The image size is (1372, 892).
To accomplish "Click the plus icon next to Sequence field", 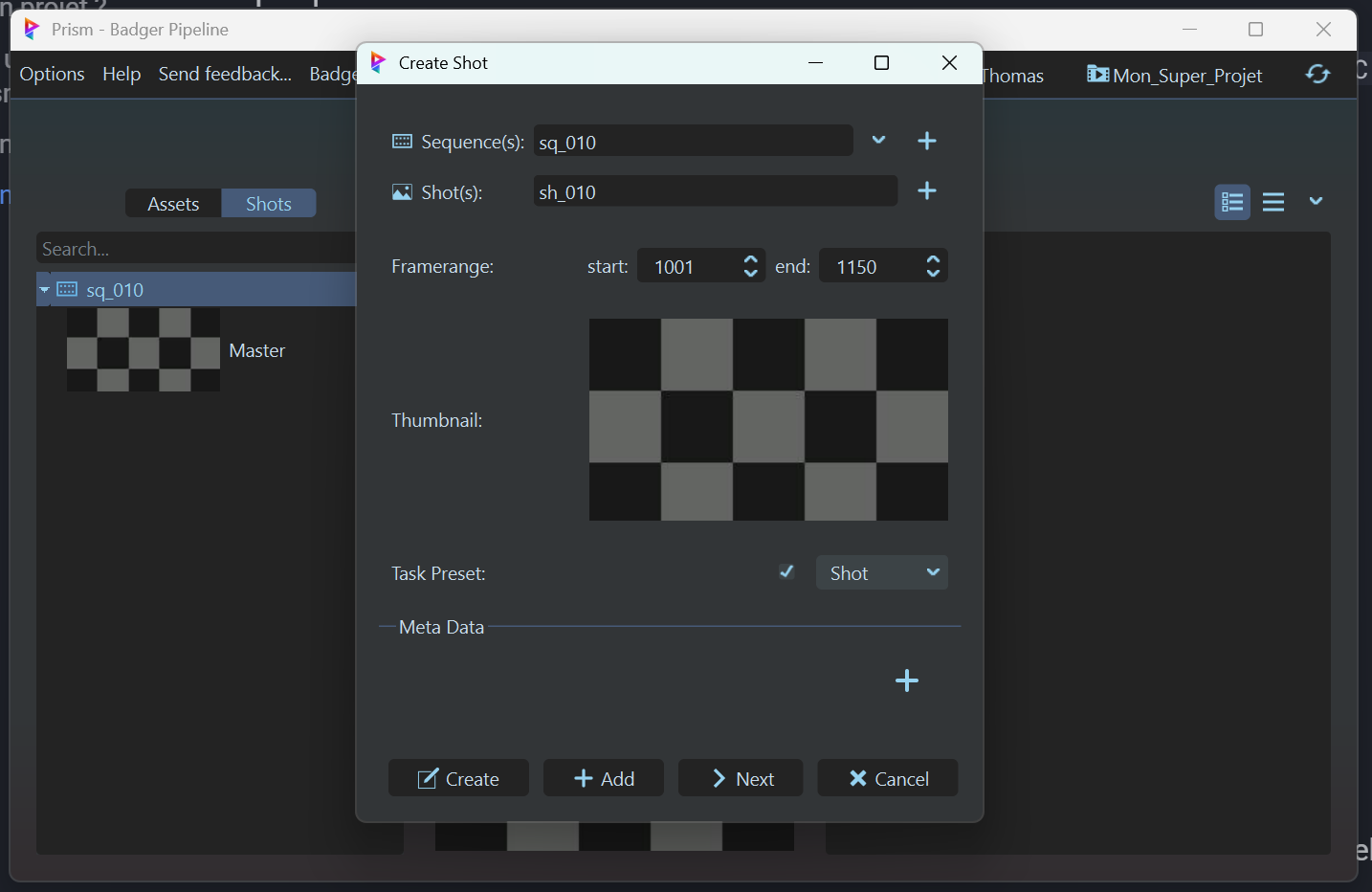I will (x=926, y=142).
